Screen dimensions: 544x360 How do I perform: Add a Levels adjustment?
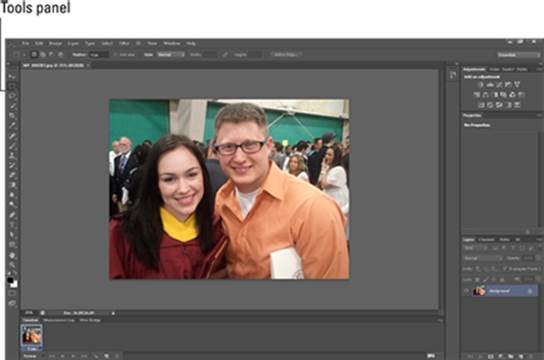point(490,85)
